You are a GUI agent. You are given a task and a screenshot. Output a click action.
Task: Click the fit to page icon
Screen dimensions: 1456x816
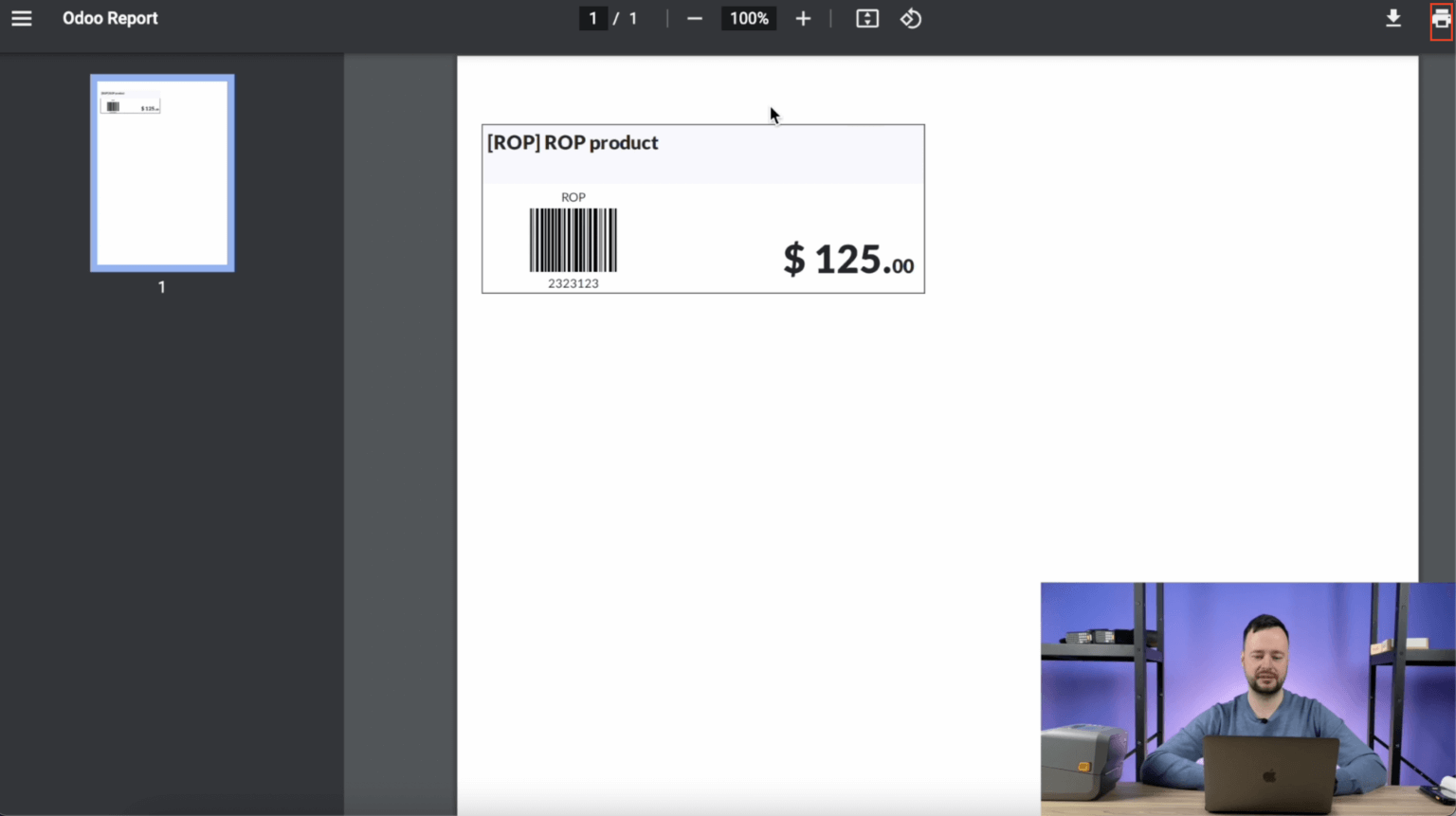[866, 19]
